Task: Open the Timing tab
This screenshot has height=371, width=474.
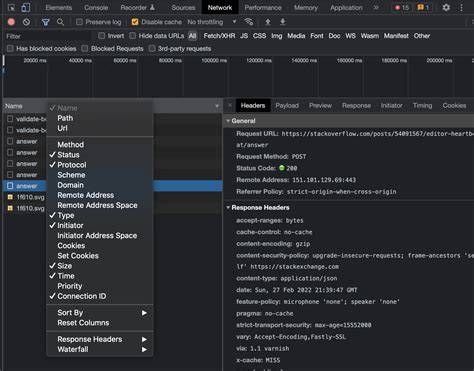Action: [x=422, y=106]
